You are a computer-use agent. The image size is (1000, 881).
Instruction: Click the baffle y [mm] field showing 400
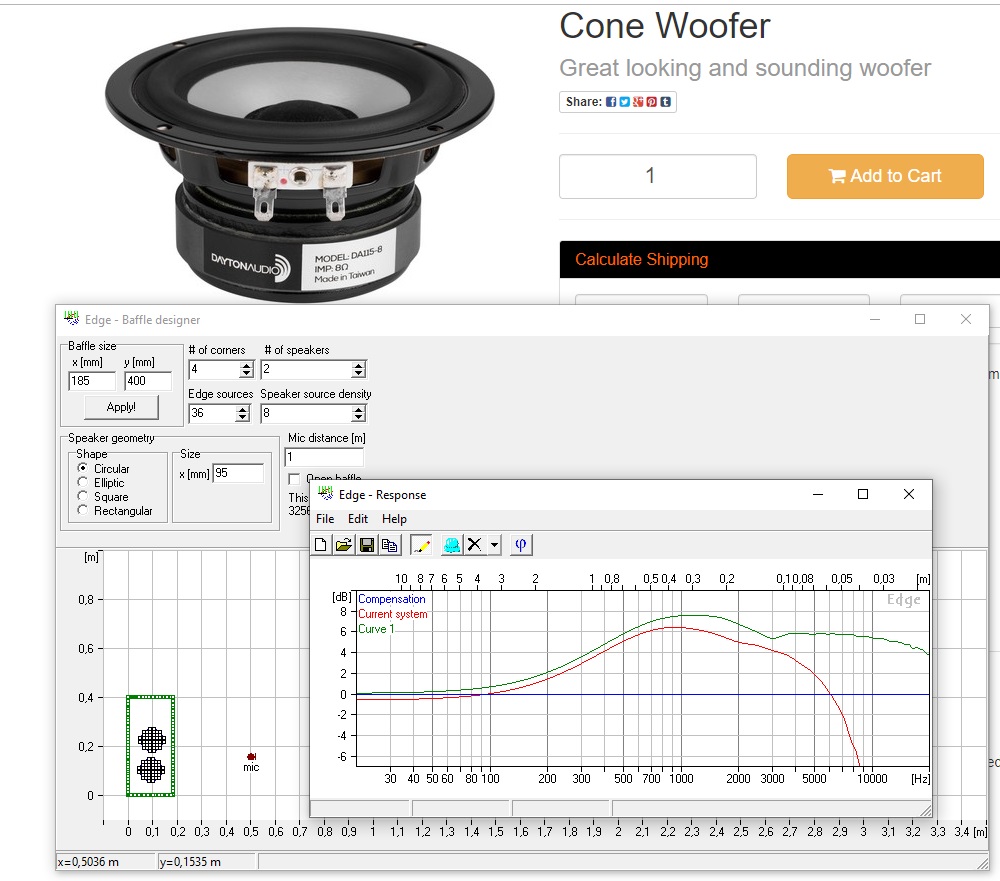click(x=148, y=381)
